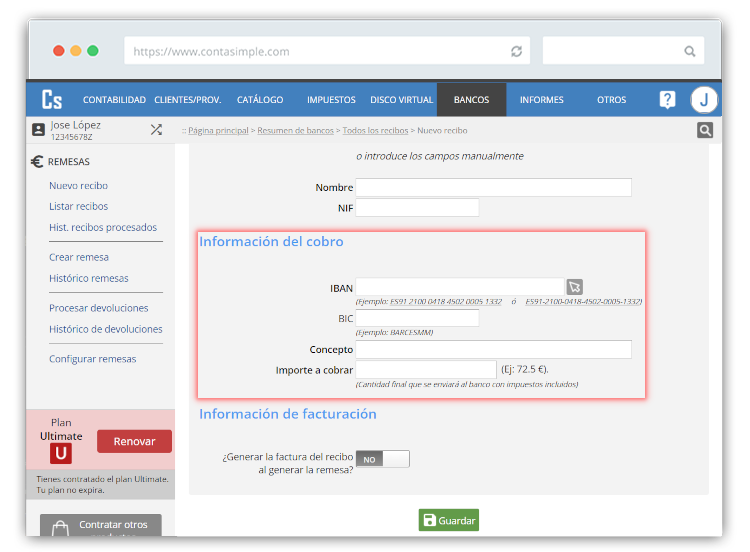750x552 pixels.
Task: Go to Página principal breadcrumb
Action: pyautogui.click(x=218, y=131)
